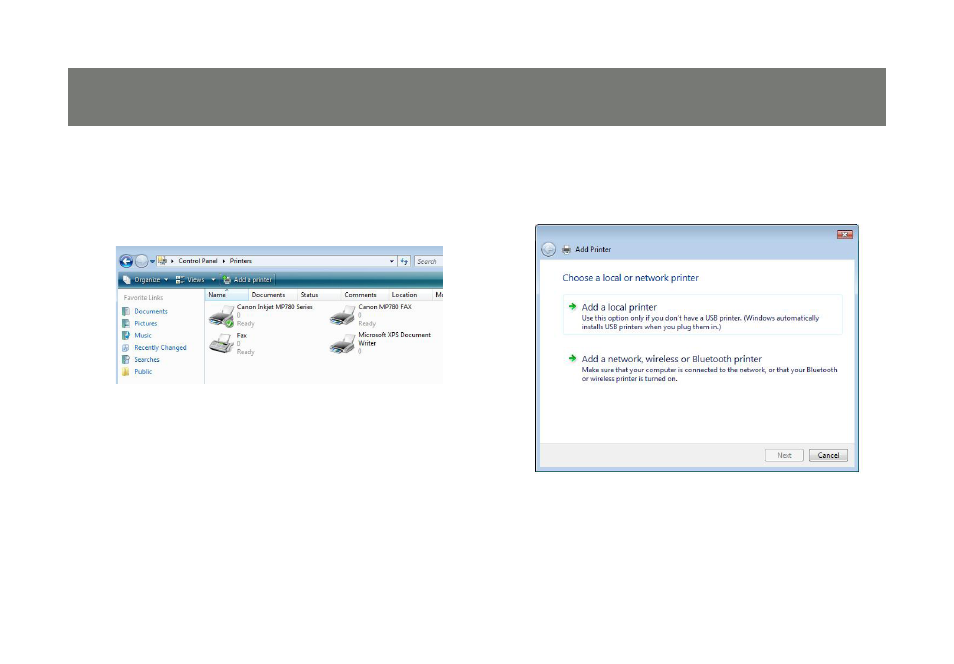Open address bar history dropdown arrow
The image size is (954, 664).
pos(392,261)
